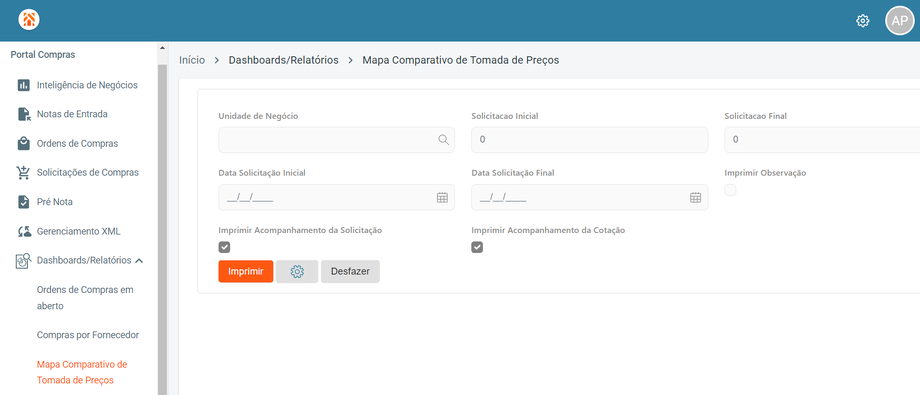Click search magnifier in Unidade de Negócio
This screenshot has width=920, height=395.
[x=443, y=140]
